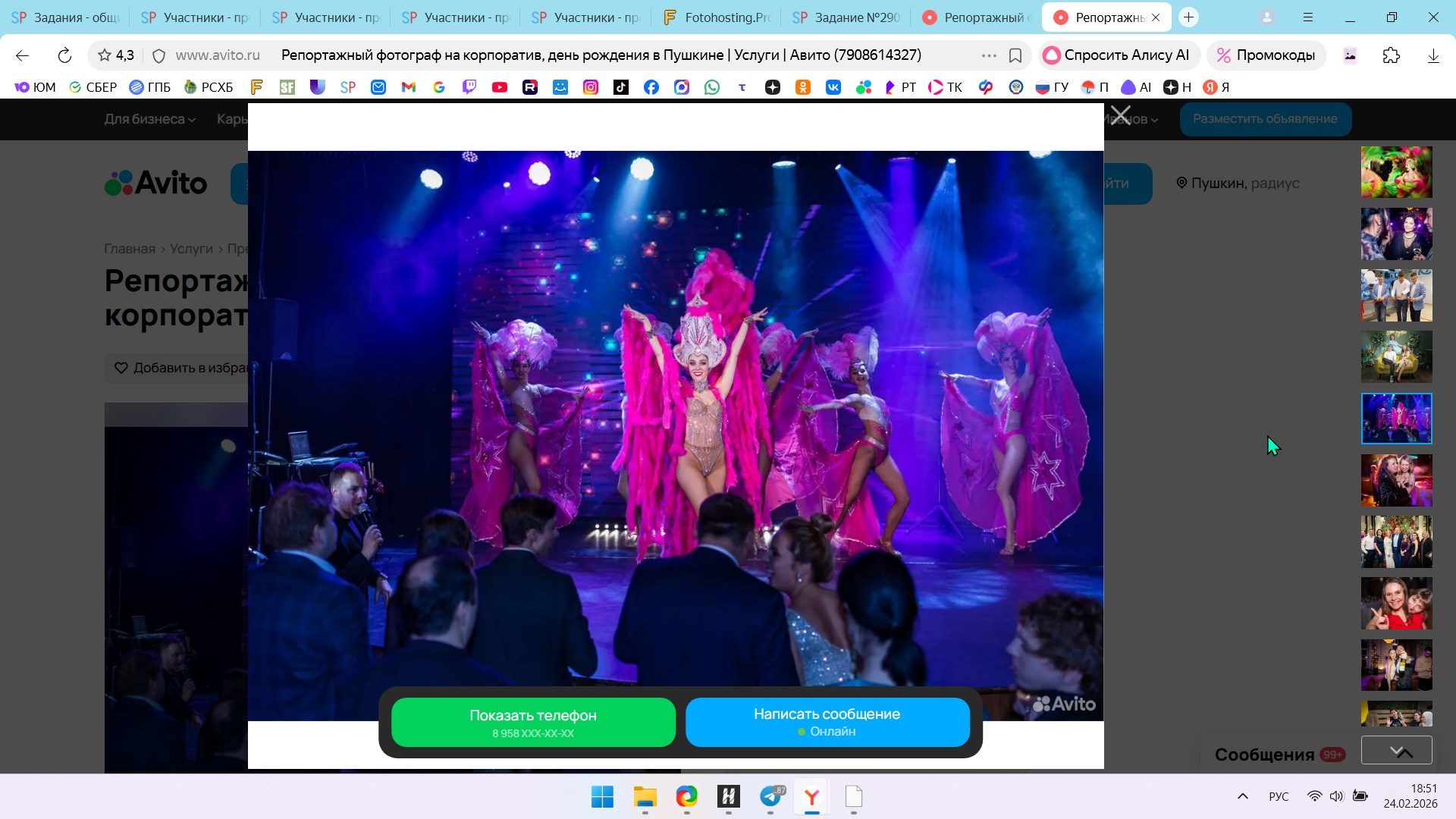Open the WhatsApp bookmark icon
Screen dimensions: 1456x819
pos(711,87)
